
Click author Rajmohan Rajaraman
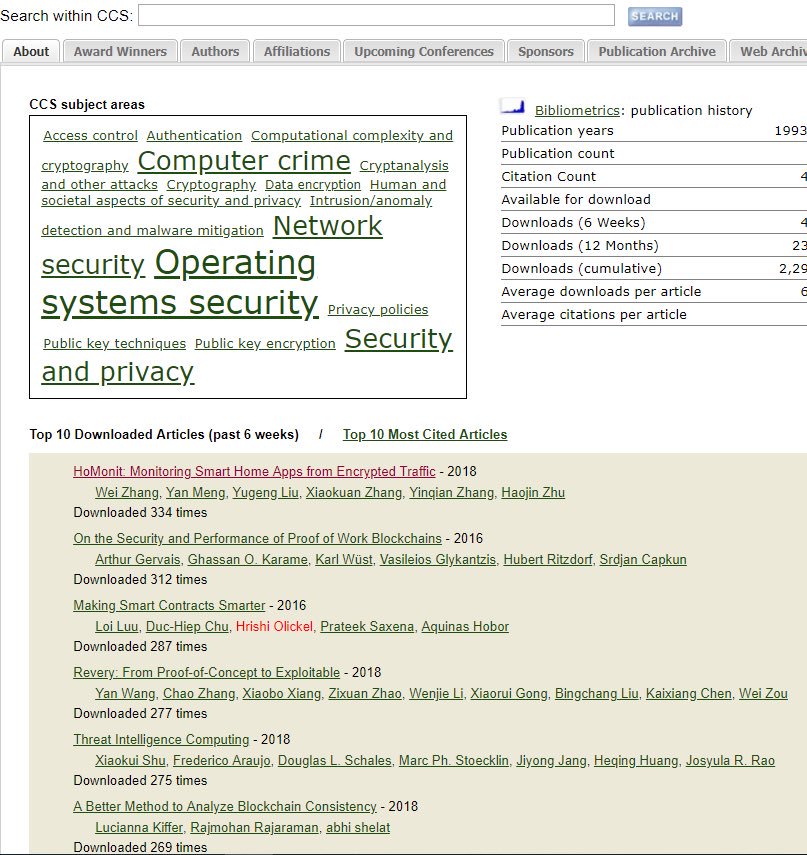[x=254, y=828]
